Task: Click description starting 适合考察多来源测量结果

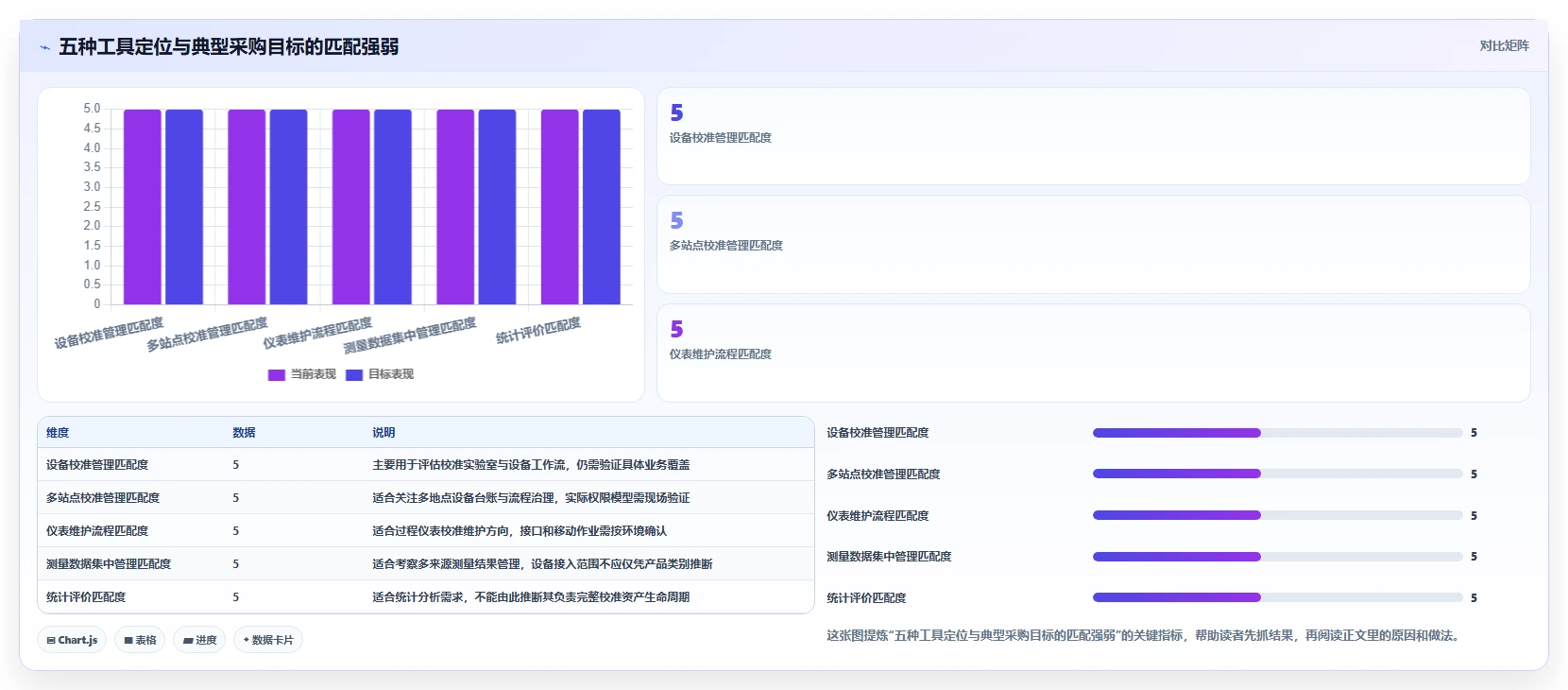Action: (x=542, y=564)
